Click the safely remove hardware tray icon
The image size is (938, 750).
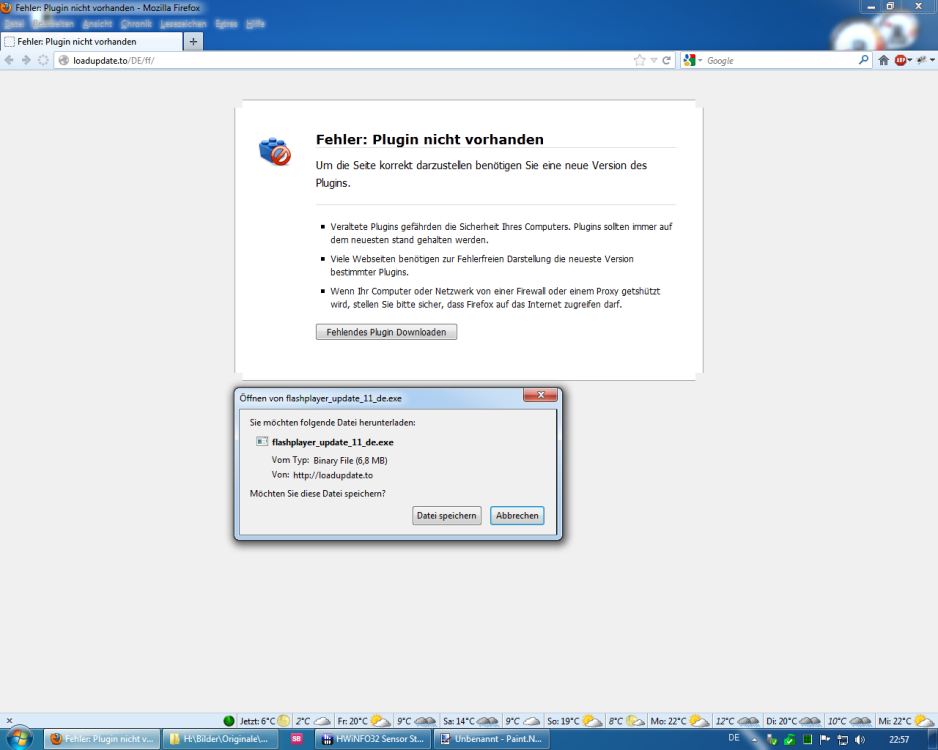coord(771,740)
